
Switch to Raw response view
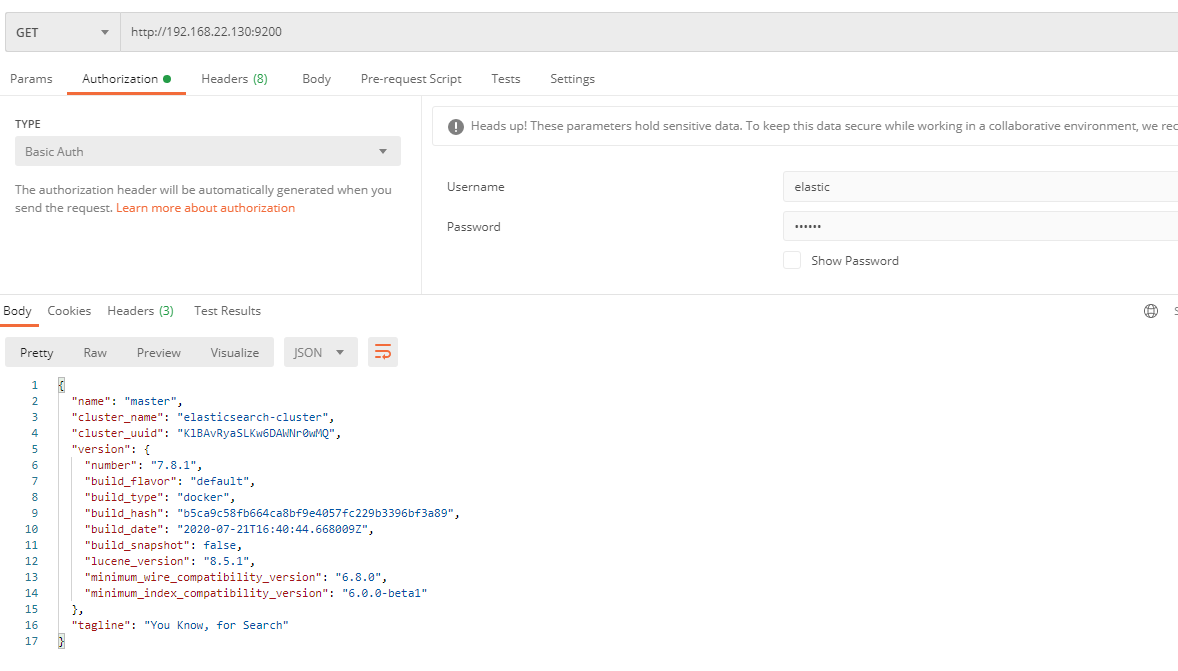point(95,352)
